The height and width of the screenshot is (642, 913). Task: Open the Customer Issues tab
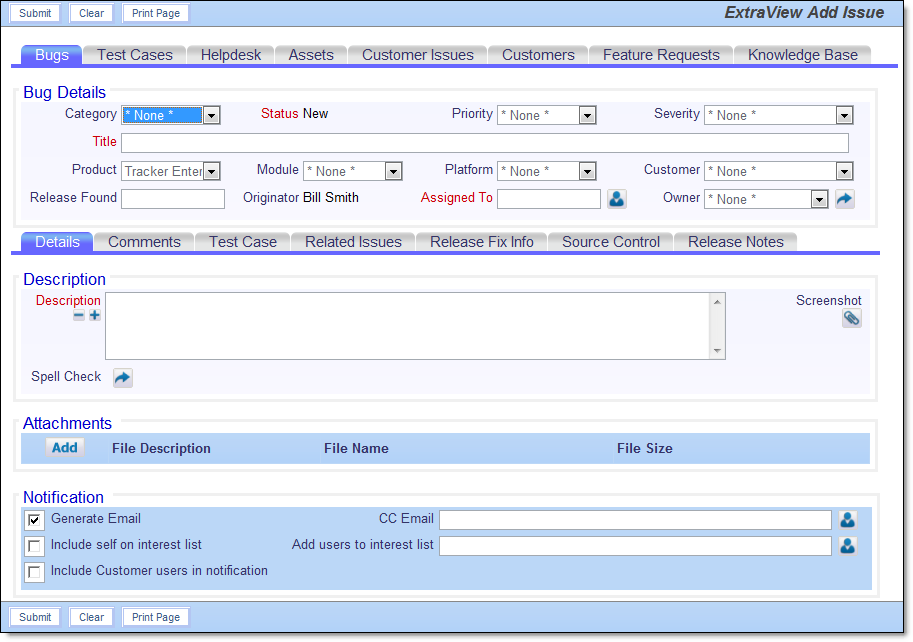click(x=417, y=55)
